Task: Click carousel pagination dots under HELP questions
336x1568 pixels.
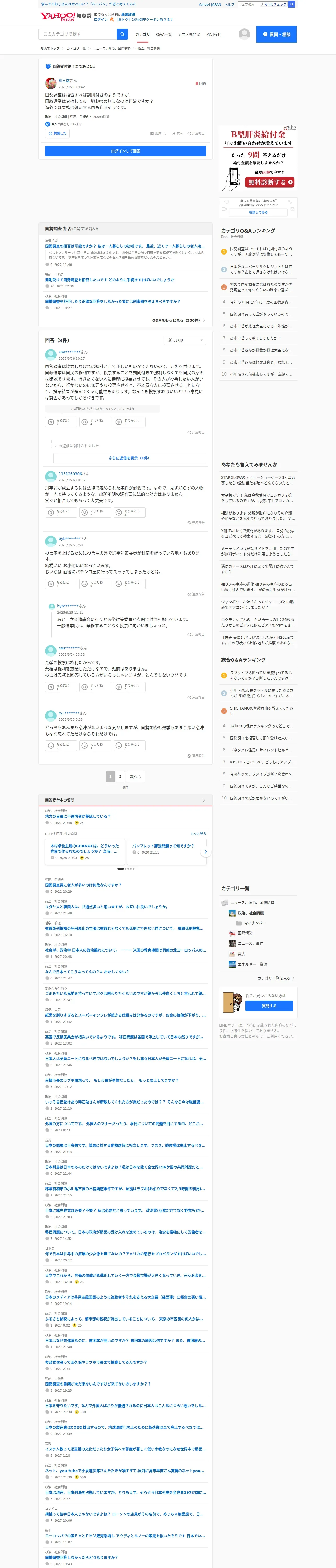Action: tap(126, 869)
